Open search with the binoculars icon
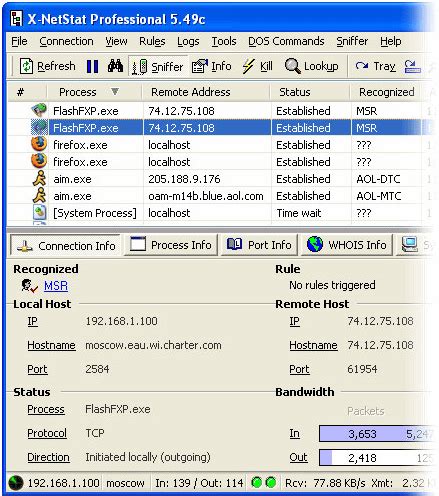Image resolution: width=439 pixels, height=496 pixels. [115, 66]
